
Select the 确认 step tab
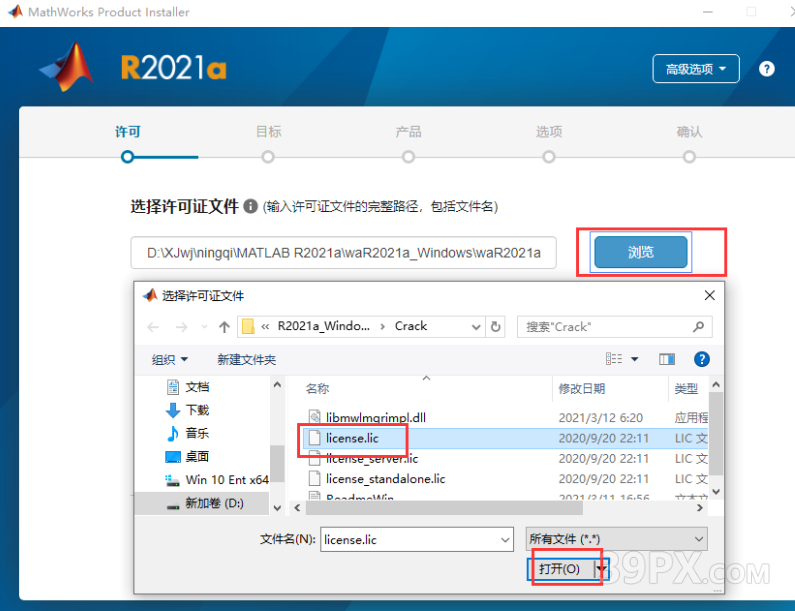[689, 132]
